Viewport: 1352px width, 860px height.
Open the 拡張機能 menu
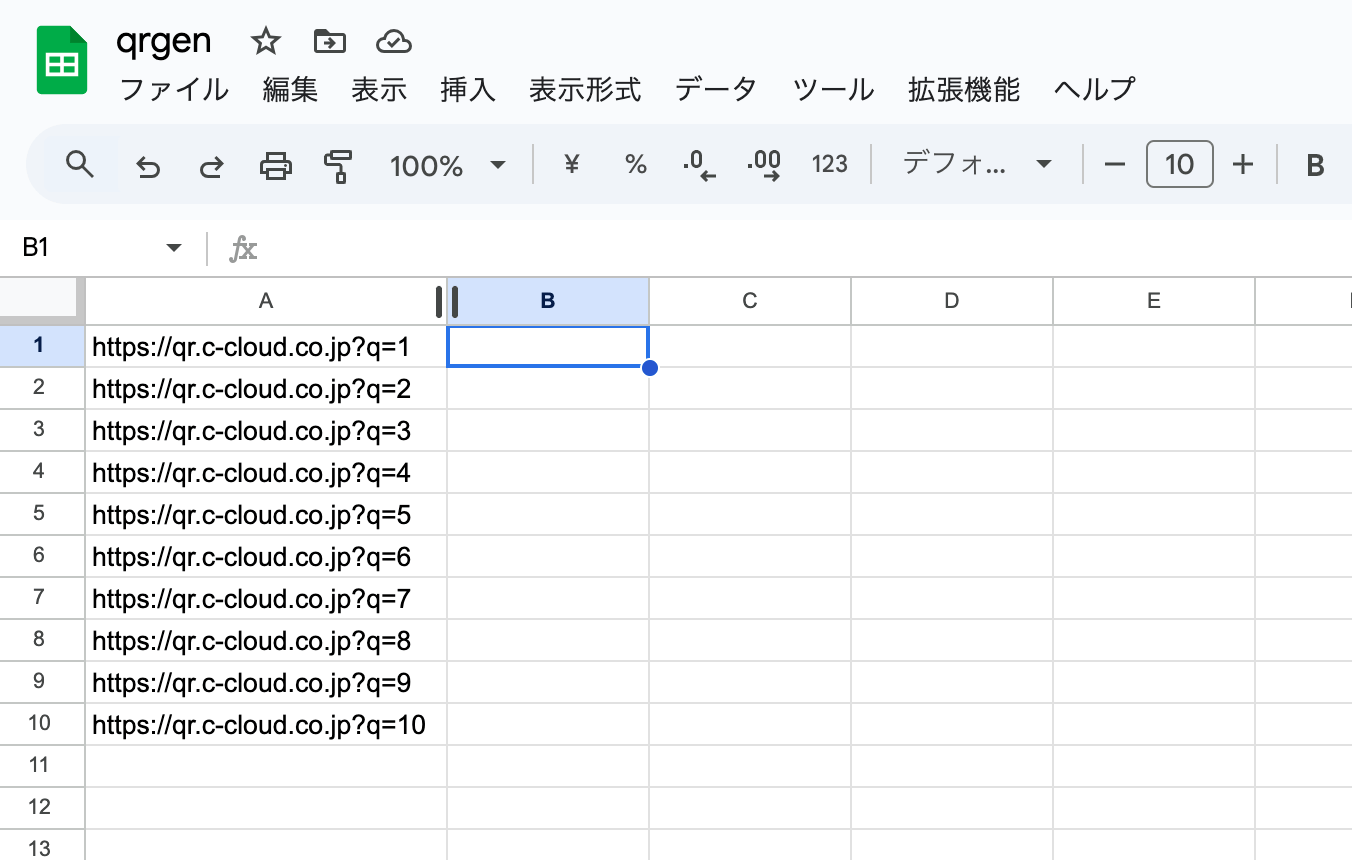[962, 89]
